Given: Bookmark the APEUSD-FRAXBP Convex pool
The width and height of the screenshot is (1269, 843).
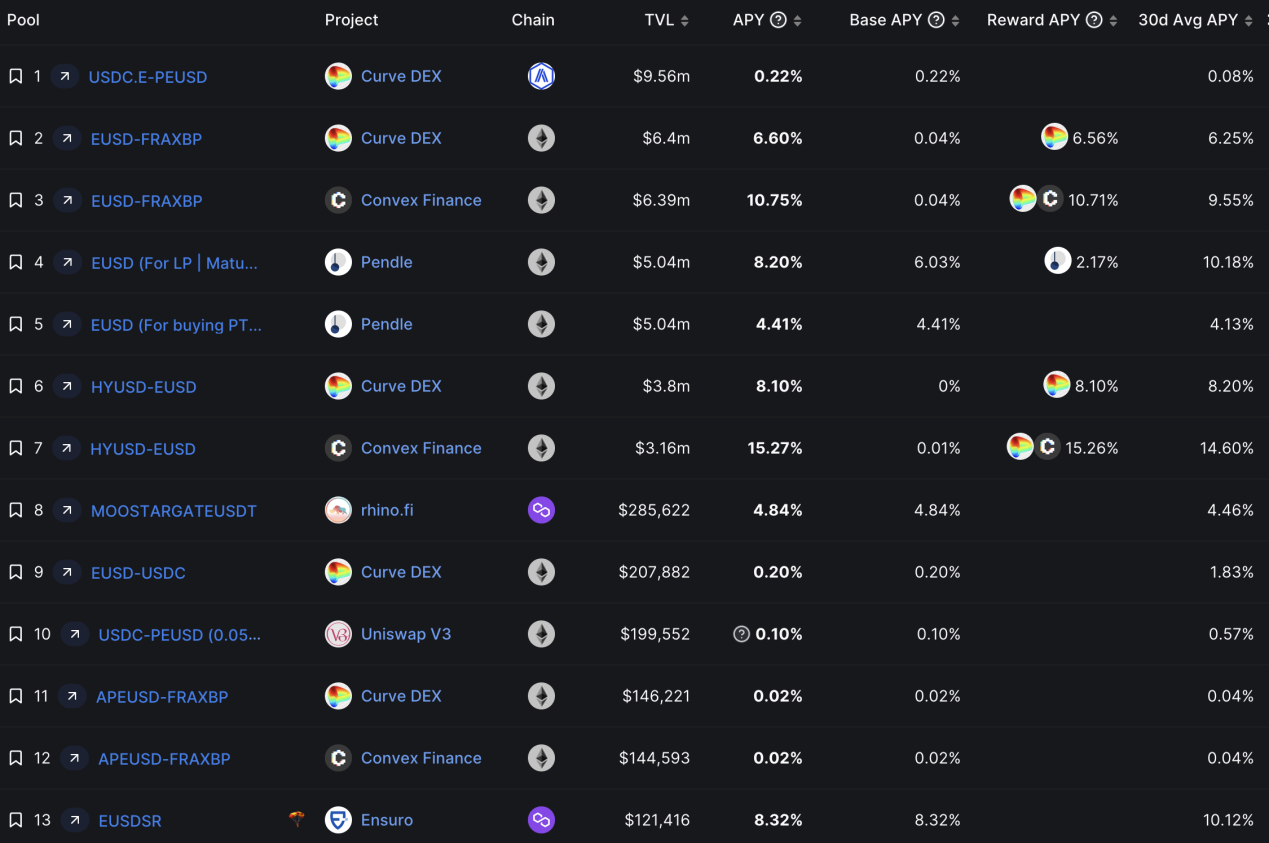Looking at the screenshot, I should click(x=15, y=758).
